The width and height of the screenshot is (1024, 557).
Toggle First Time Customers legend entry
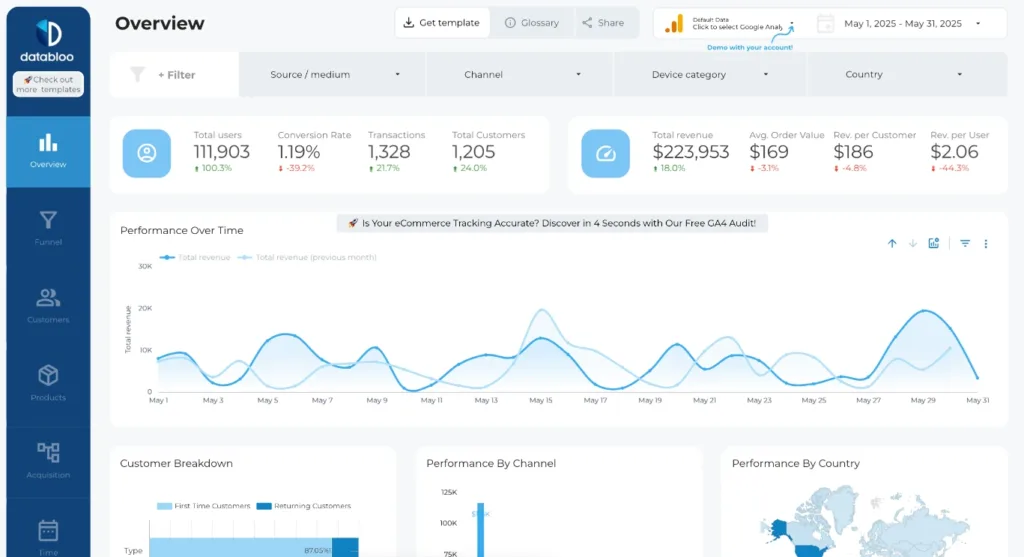coord(205,506)
